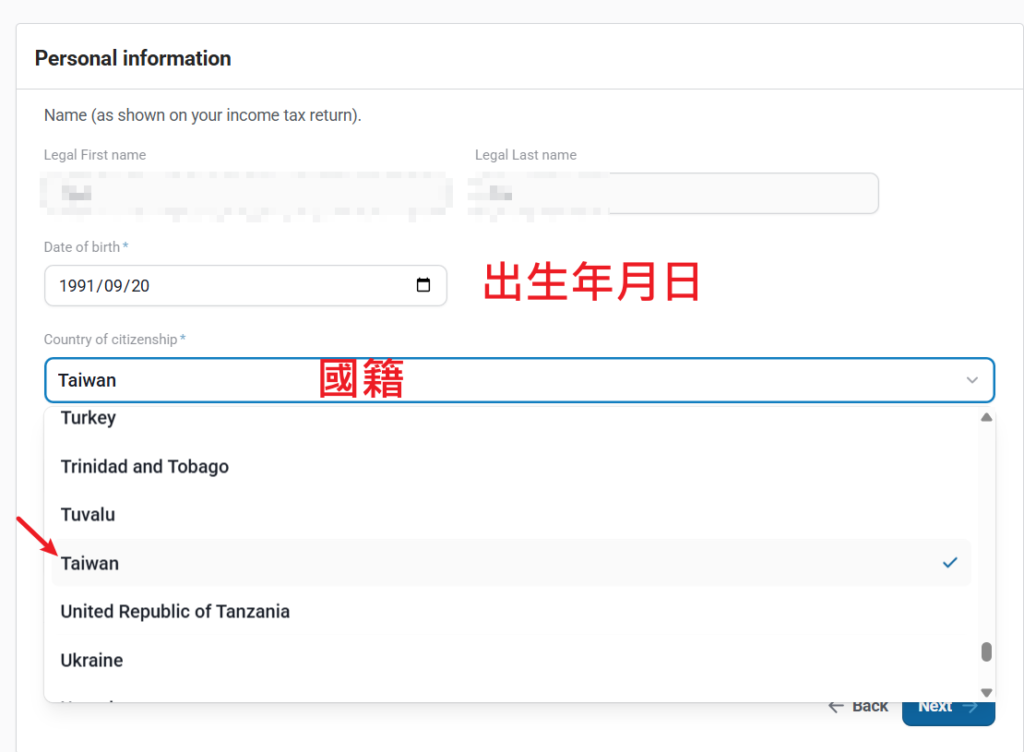1024x752 pixels.
Task: Select the day 20 in date of birth
Action: click(x=140, y=286)
